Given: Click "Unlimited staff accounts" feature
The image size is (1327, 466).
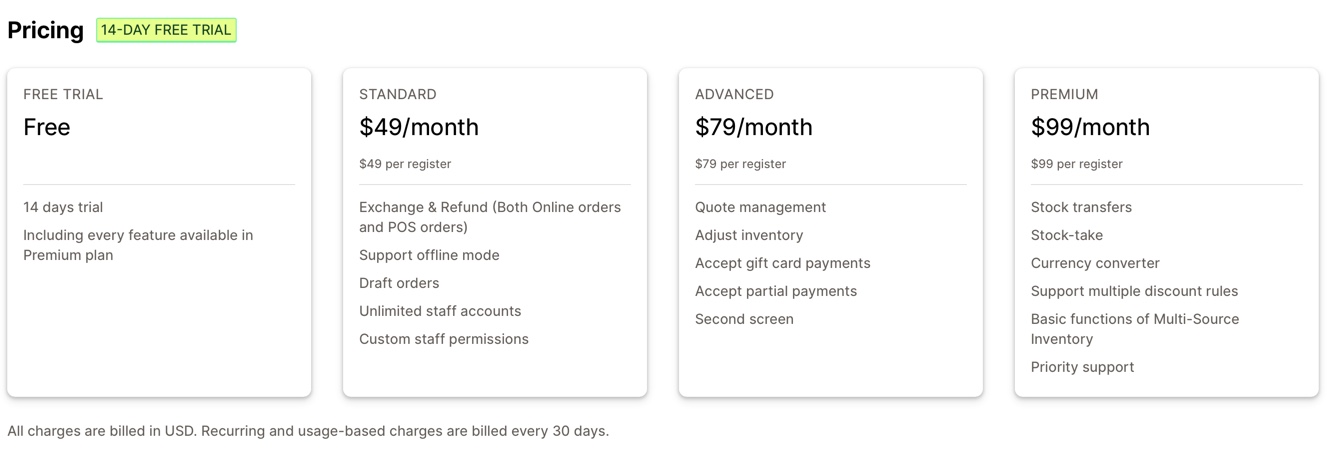Looking at the screenshot, I should [440, 311].
